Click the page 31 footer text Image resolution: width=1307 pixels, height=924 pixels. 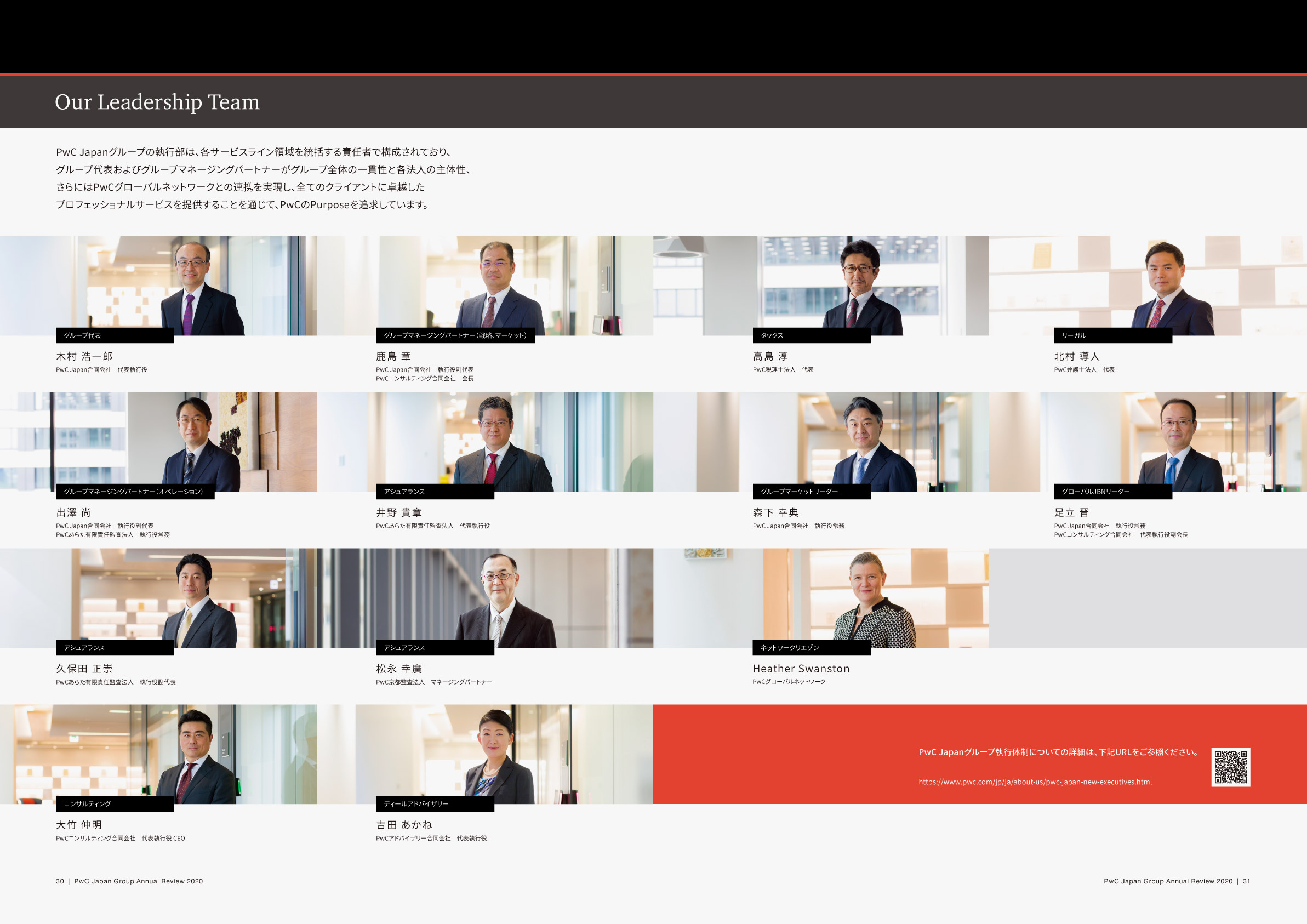(x=1177, y=881)
